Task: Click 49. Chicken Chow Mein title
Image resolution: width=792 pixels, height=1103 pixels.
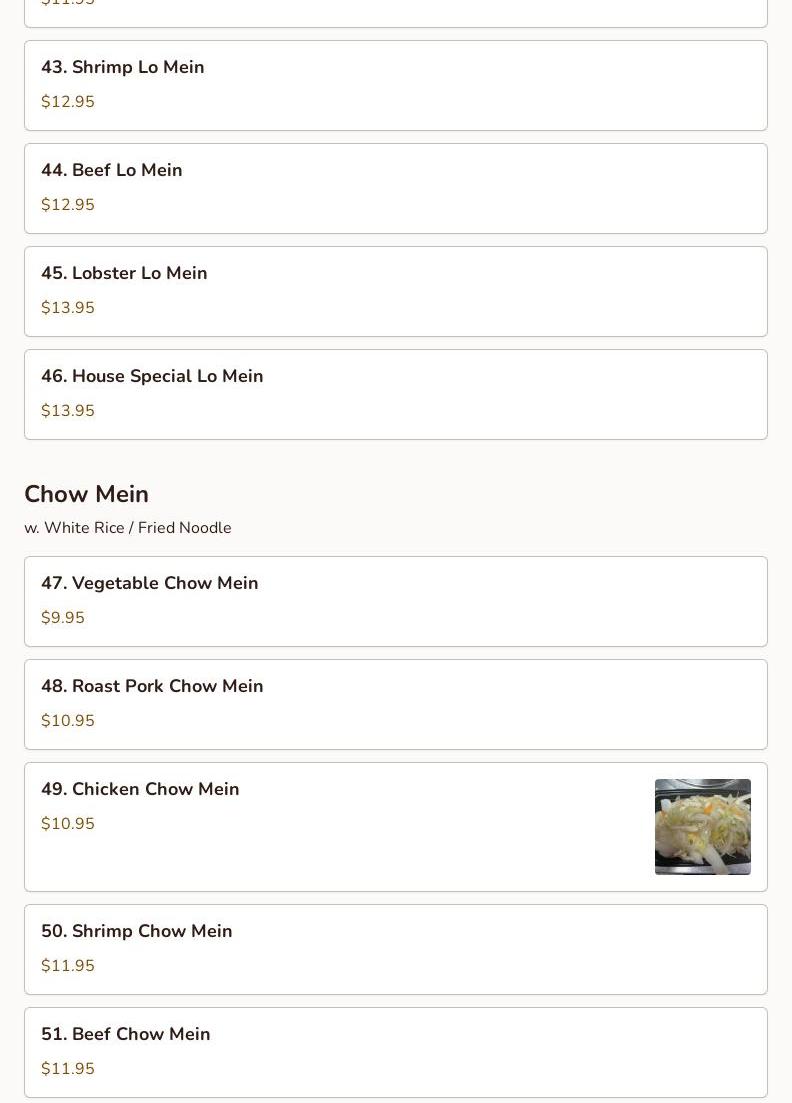Action: tap(140, 789)
